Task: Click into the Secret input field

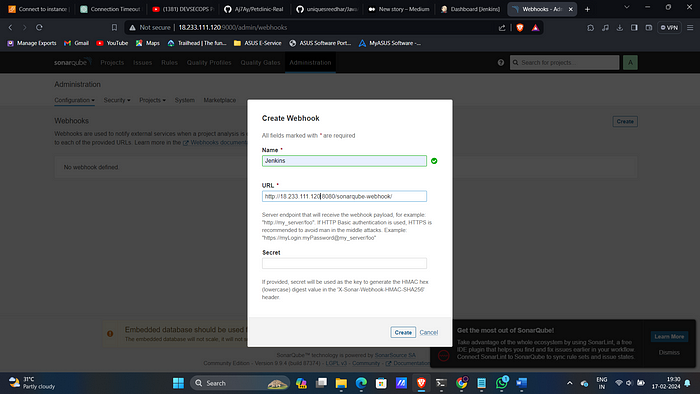Action: (x=344, y=263)
